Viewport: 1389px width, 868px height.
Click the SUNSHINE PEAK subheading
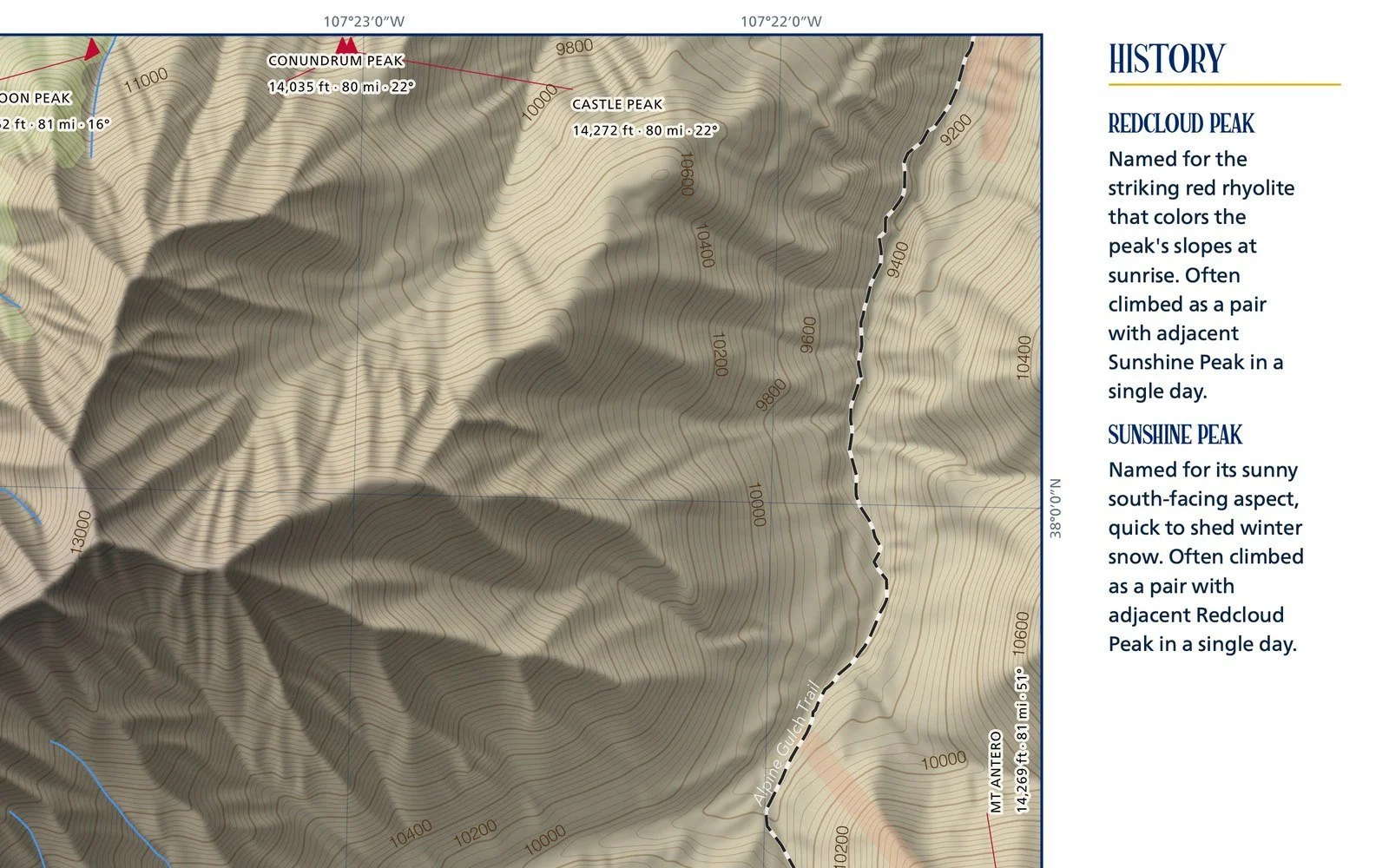tap(1175, 435)
